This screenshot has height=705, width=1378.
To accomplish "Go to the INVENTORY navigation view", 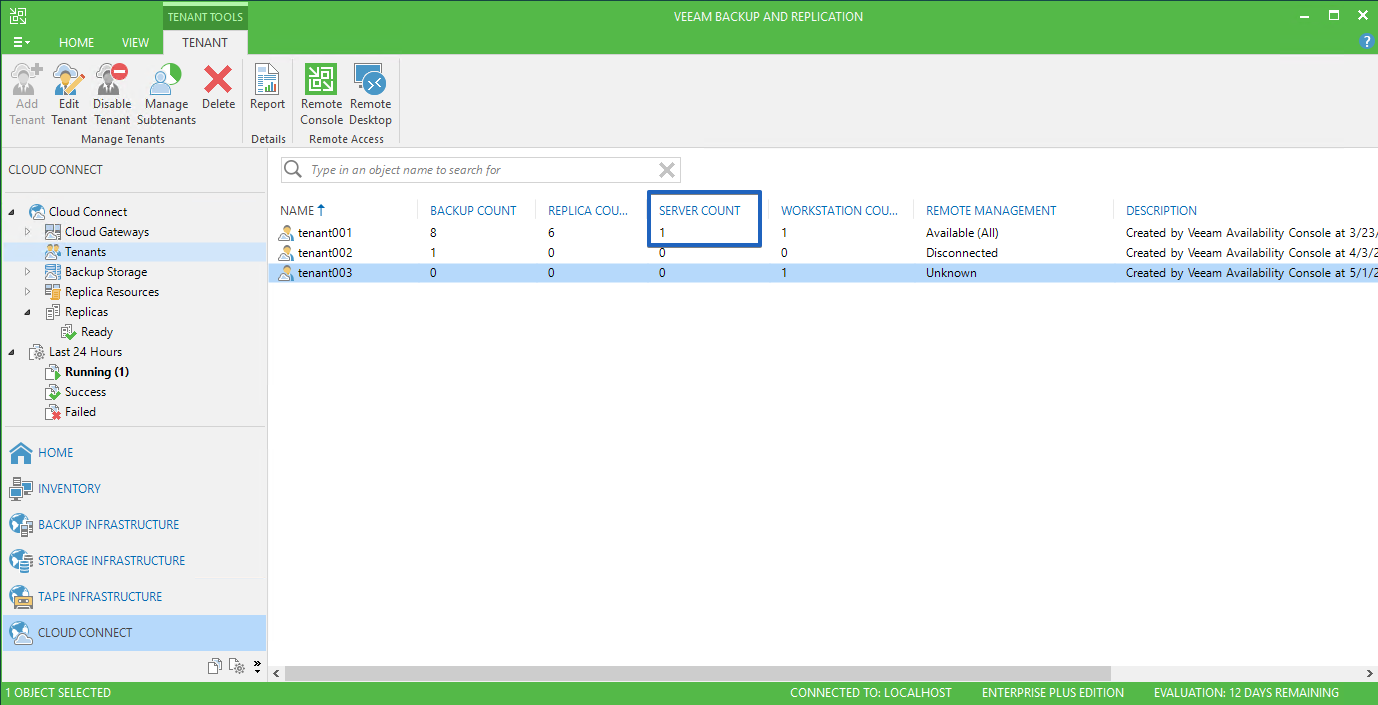I will (x=133, y=489).
